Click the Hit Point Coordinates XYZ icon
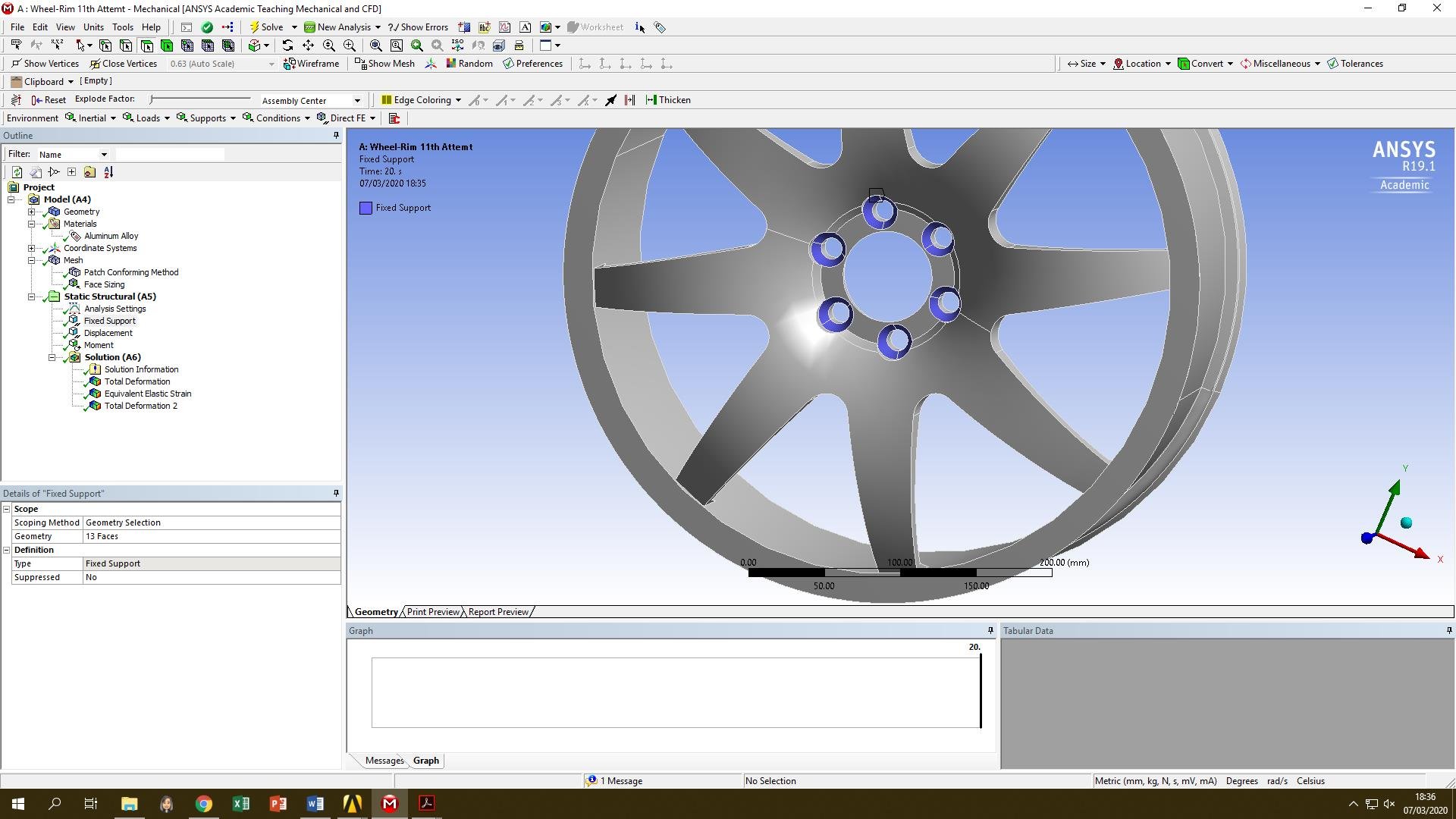 [x=57, y=45]
